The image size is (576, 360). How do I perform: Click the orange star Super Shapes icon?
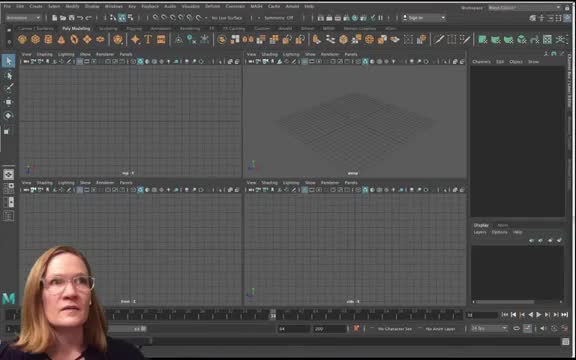click(x=135, y=39)
